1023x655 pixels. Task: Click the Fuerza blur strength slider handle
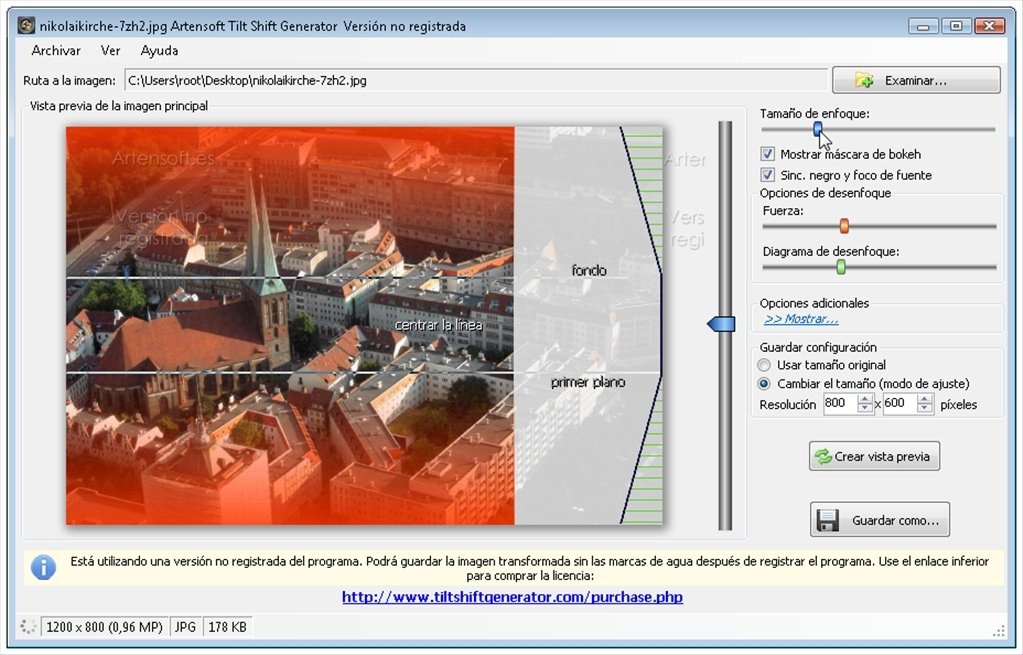(844, 226)
